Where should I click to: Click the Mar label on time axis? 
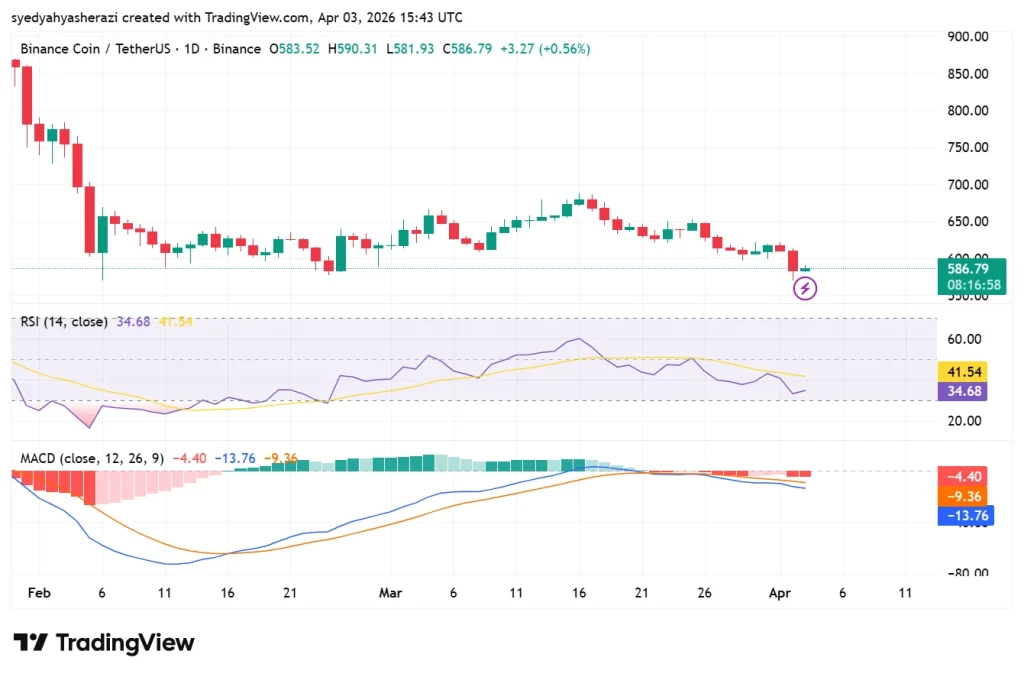click(x=391, y=593)
